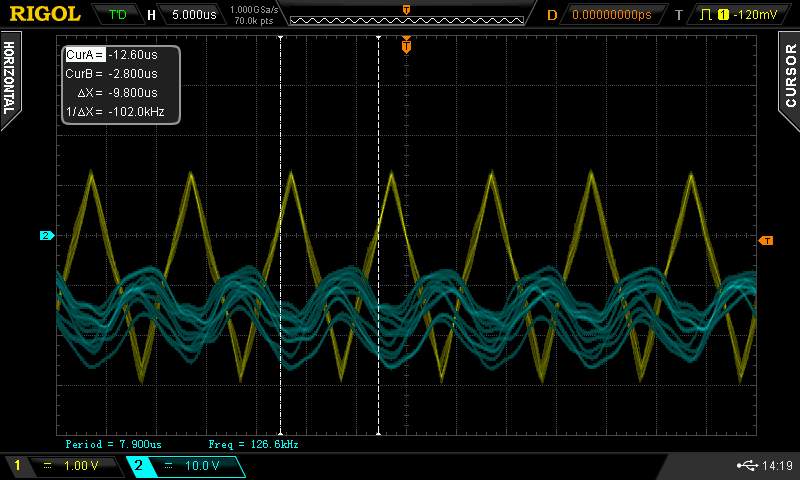The width and height of the screenshot is (800, 480).
Task: Toggle channel 2 with the 10.0 V label
Action: (x=185, y=466)
